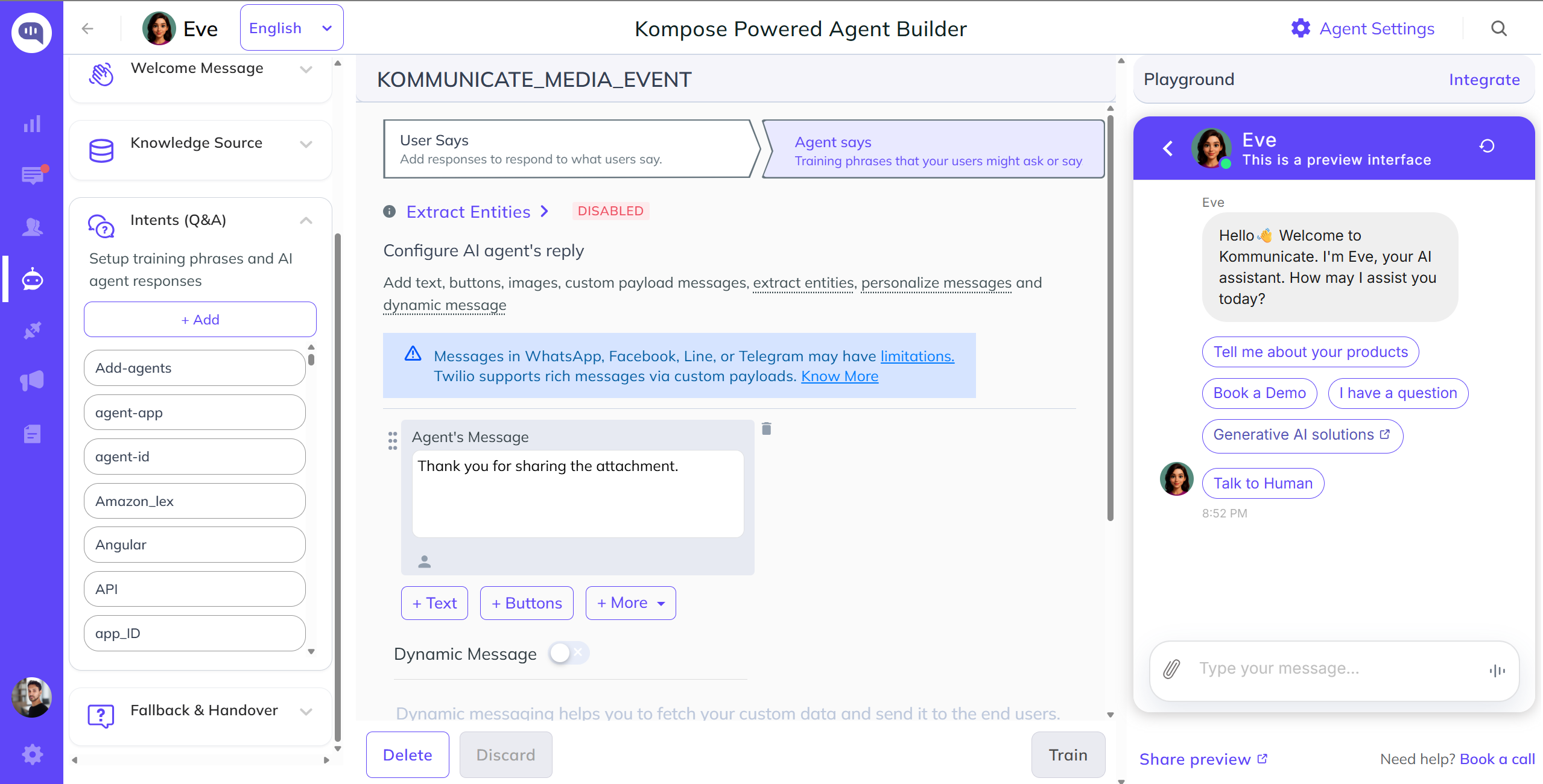1543x784 pixels.
Task: Attach a file with the paperclip icon
Action: pos(1171,669)
